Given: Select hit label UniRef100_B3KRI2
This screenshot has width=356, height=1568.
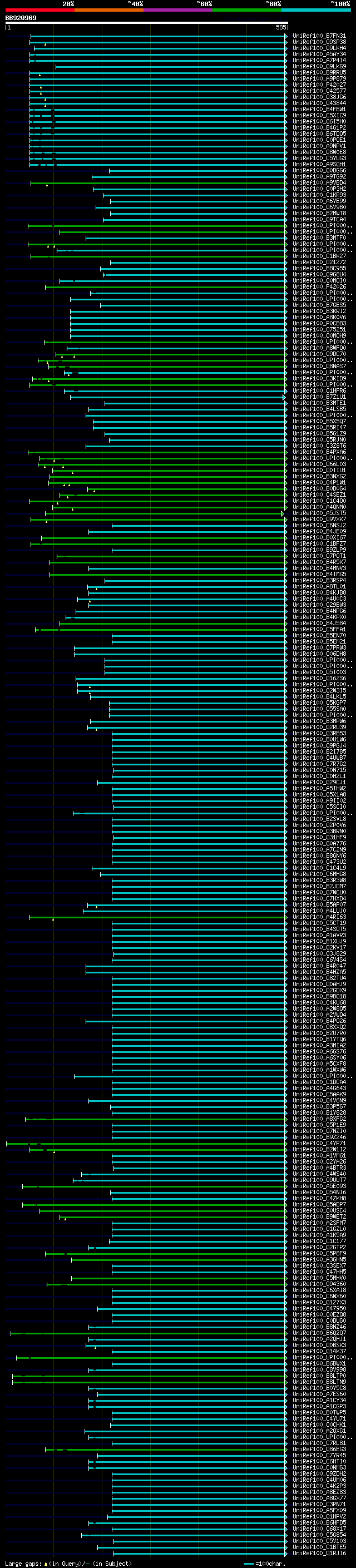Looking at the screenshot, I should pyautogui.click(x=319, y=311).
